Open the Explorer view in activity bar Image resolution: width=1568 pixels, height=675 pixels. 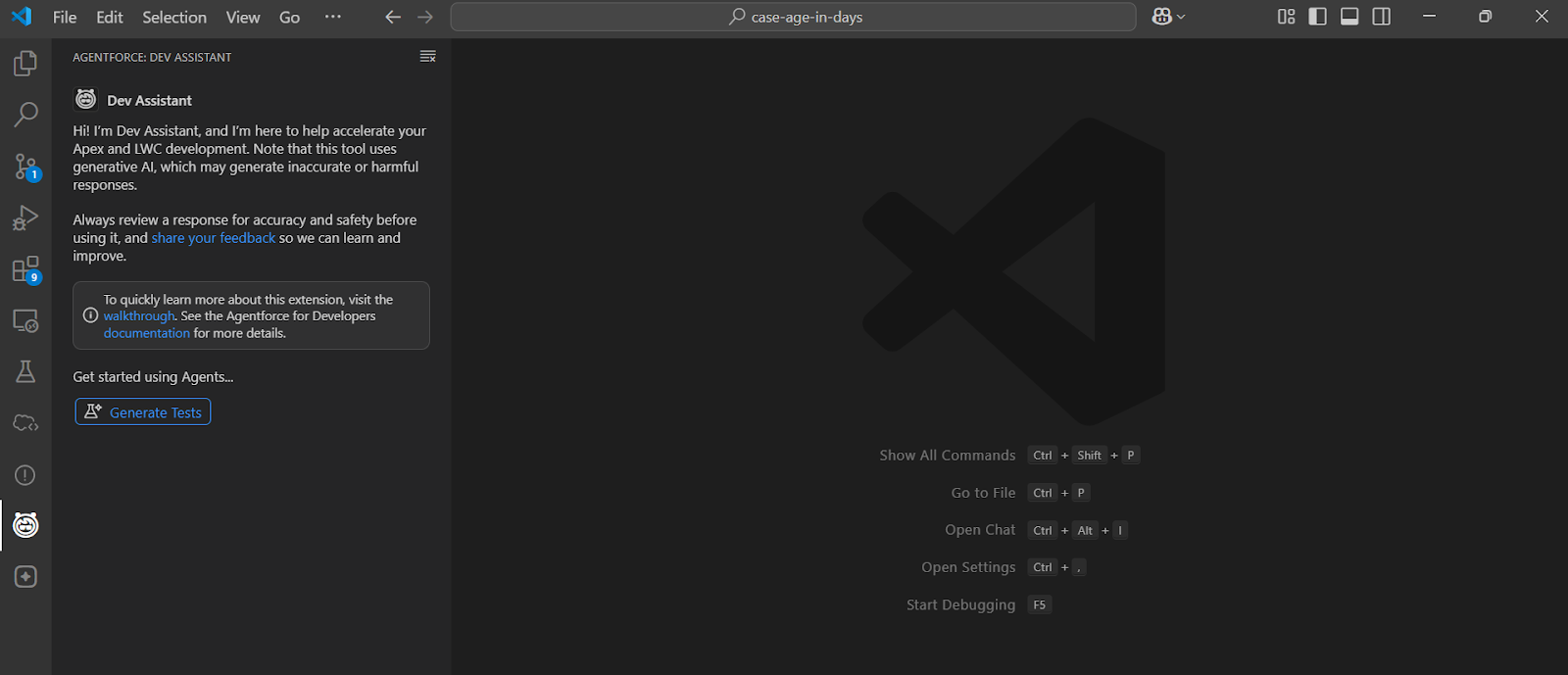click(25, 64)
